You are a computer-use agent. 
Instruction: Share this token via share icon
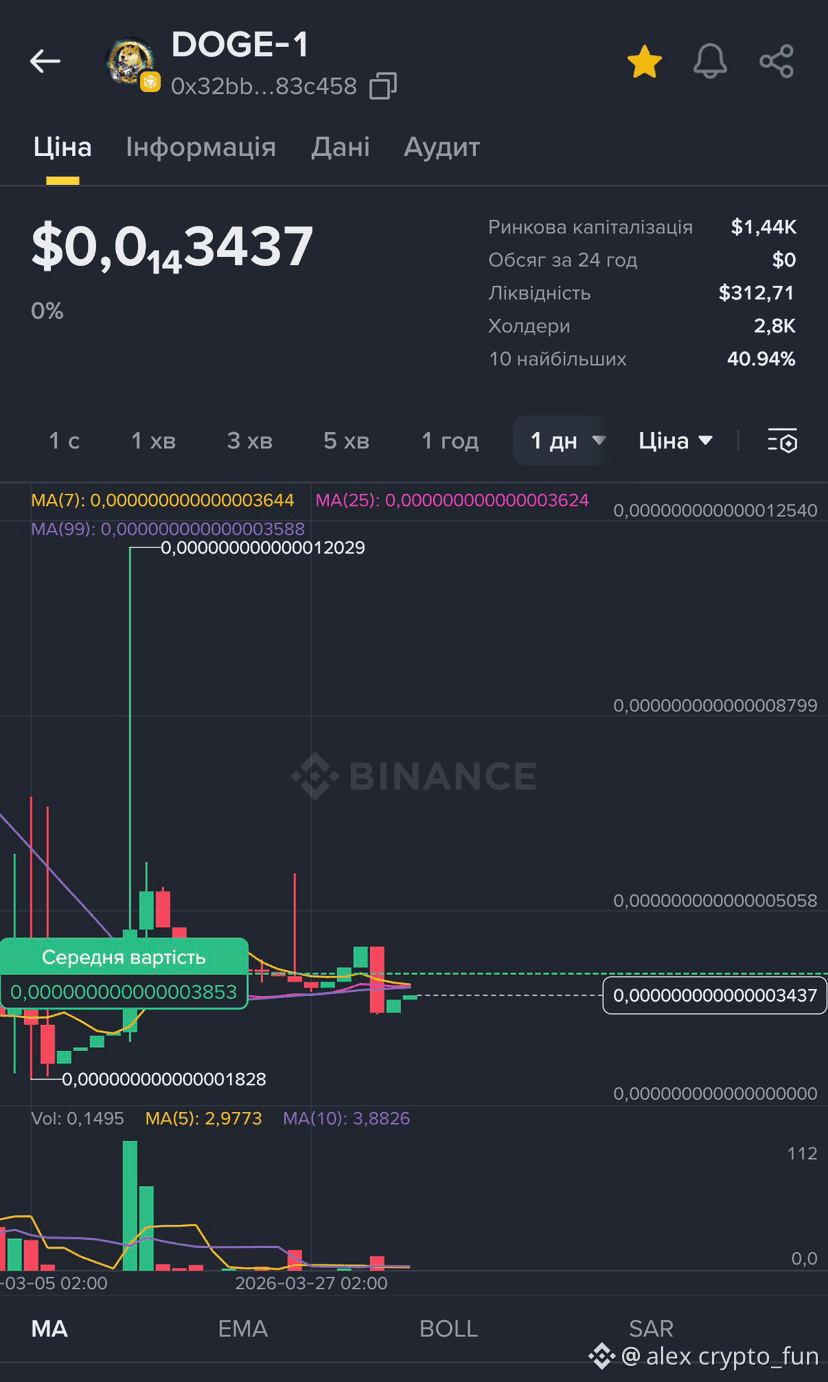(776, 62)
